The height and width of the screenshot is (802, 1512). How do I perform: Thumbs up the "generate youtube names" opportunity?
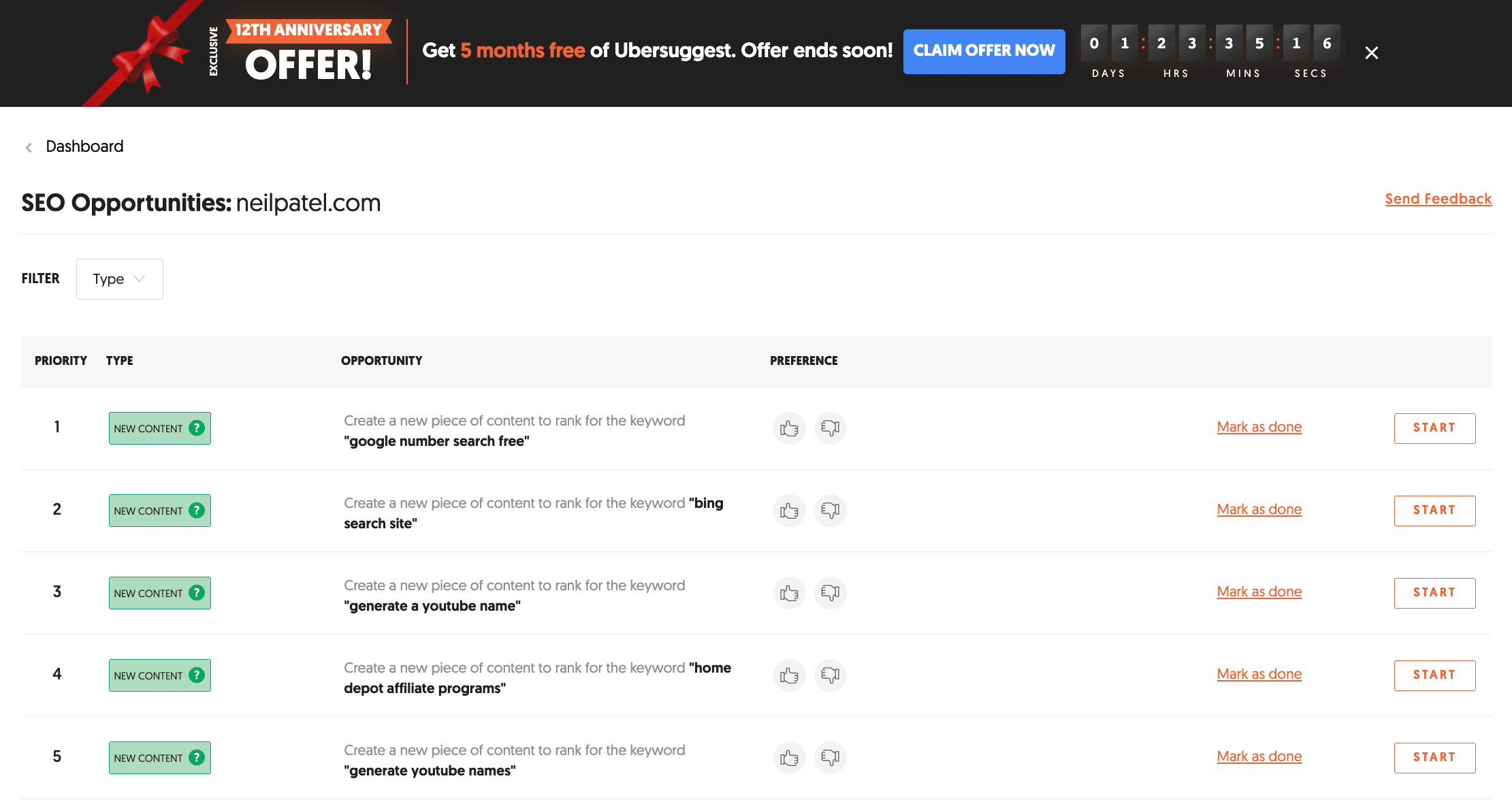789,758
